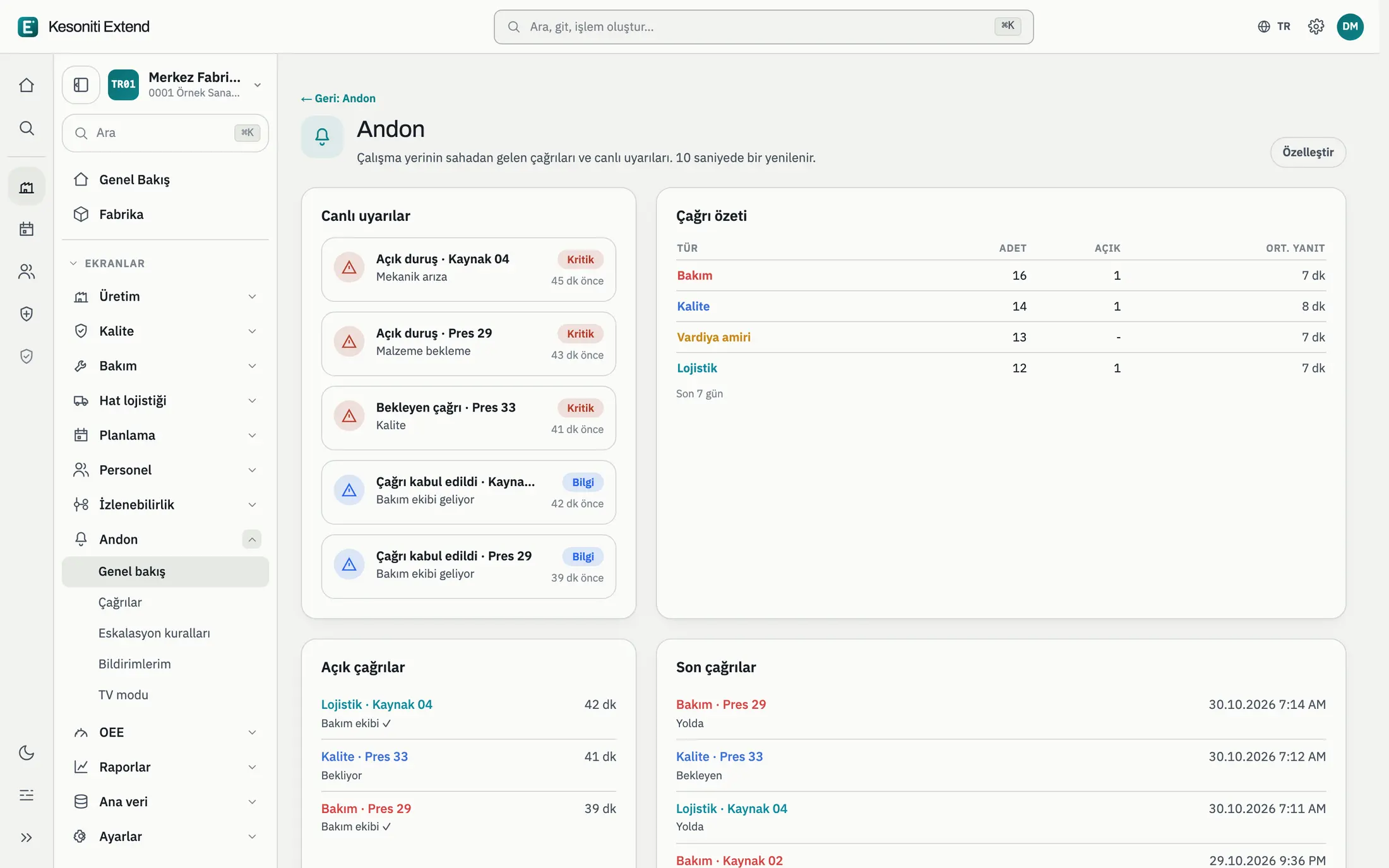
Task: Select Çağrılar under Andon
Action: click(x=120, y=602)
